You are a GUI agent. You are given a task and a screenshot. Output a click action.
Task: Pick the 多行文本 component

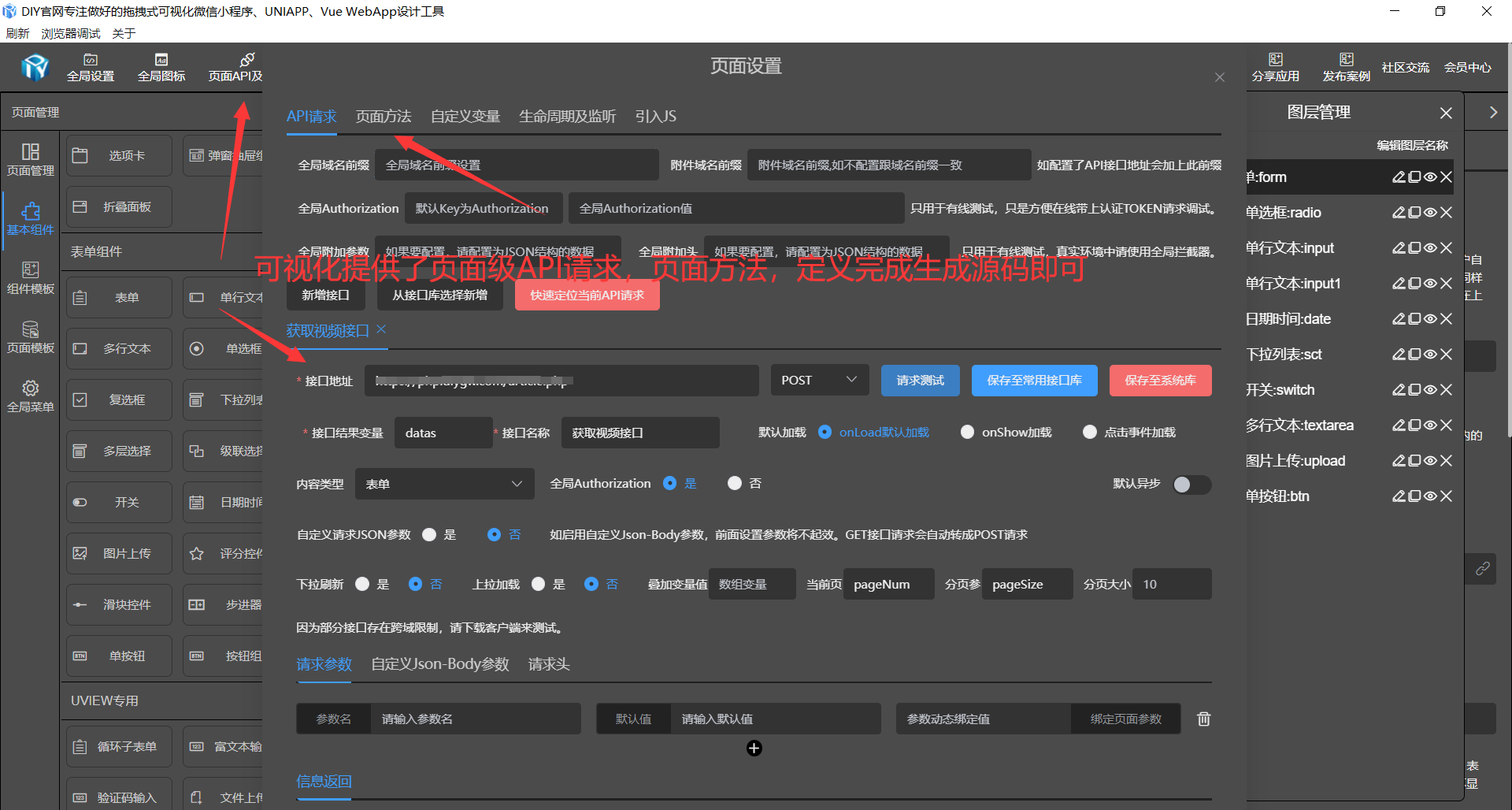click(x=119, y=348)
